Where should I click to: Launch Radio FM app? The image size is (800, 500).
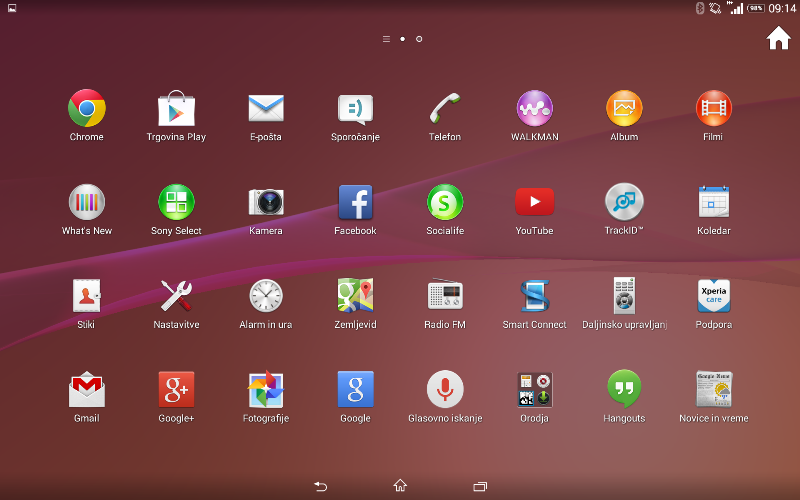coord(445,294)
